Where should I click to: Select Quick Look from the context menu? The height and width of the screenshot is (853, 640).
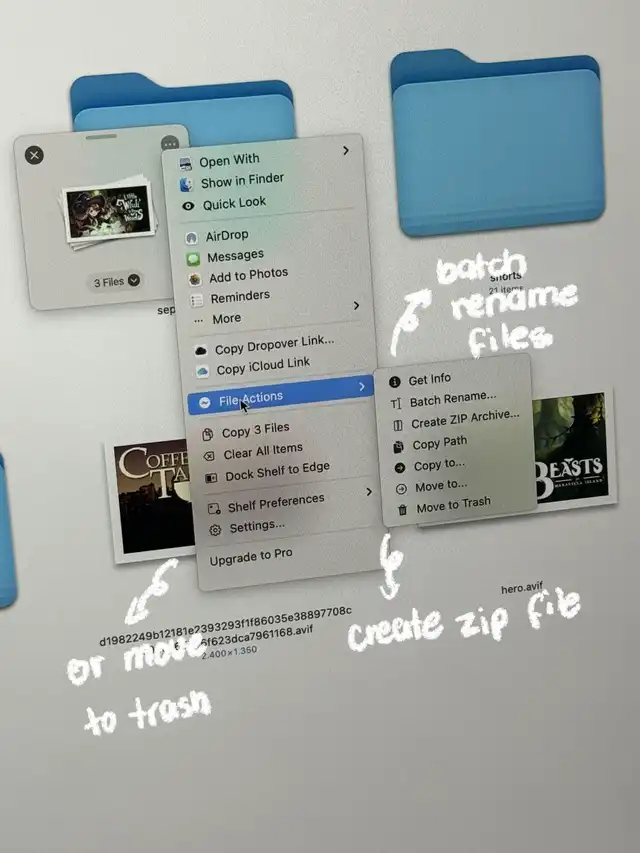(x=233, y=204)
